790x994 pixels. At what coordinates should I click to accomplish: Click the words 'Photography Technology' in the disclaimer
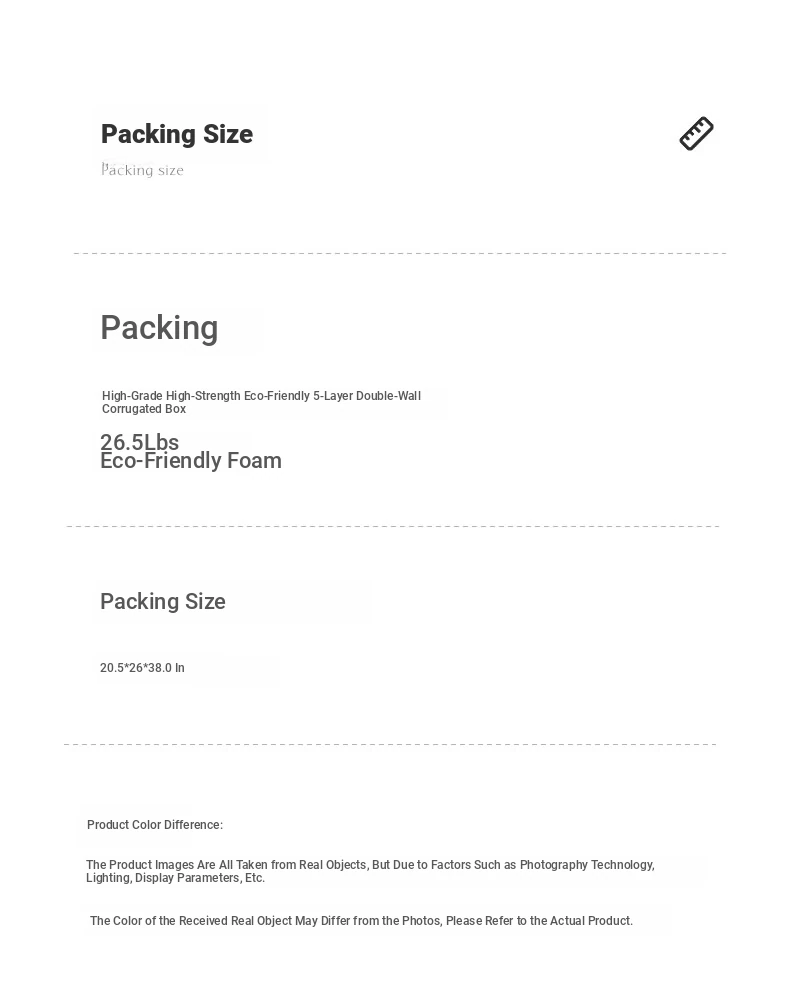coord(586,865)
